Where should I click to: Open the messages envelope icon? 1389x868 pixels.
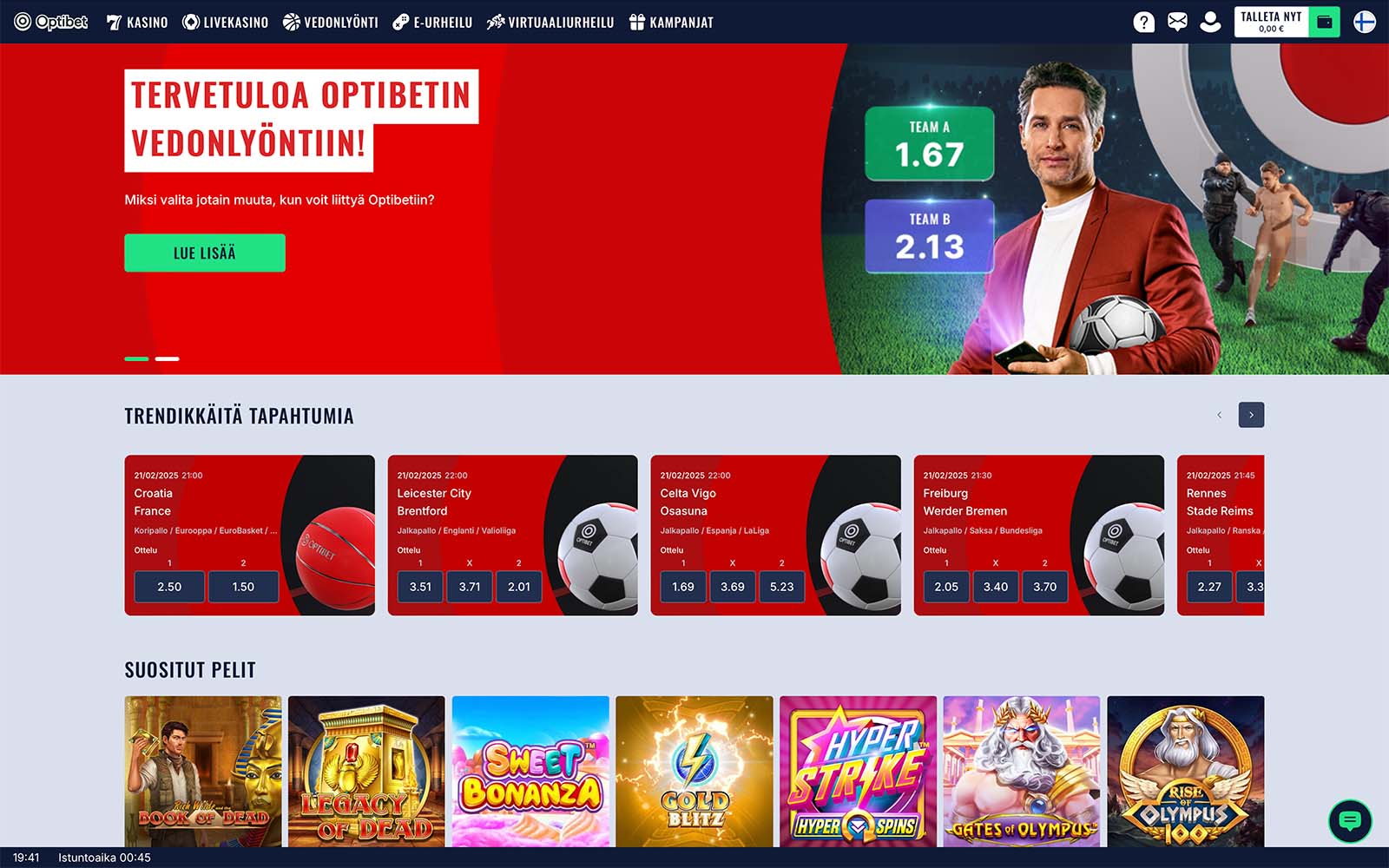1177,23
